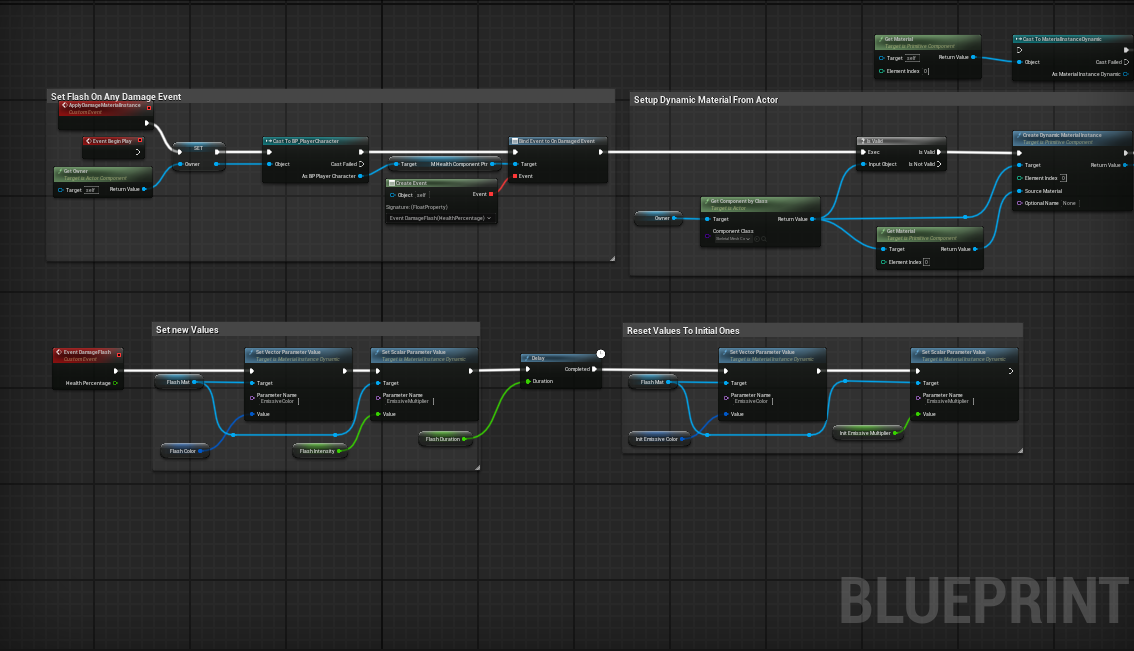Select the Set new Values comment title

click(x=187, y=330)
